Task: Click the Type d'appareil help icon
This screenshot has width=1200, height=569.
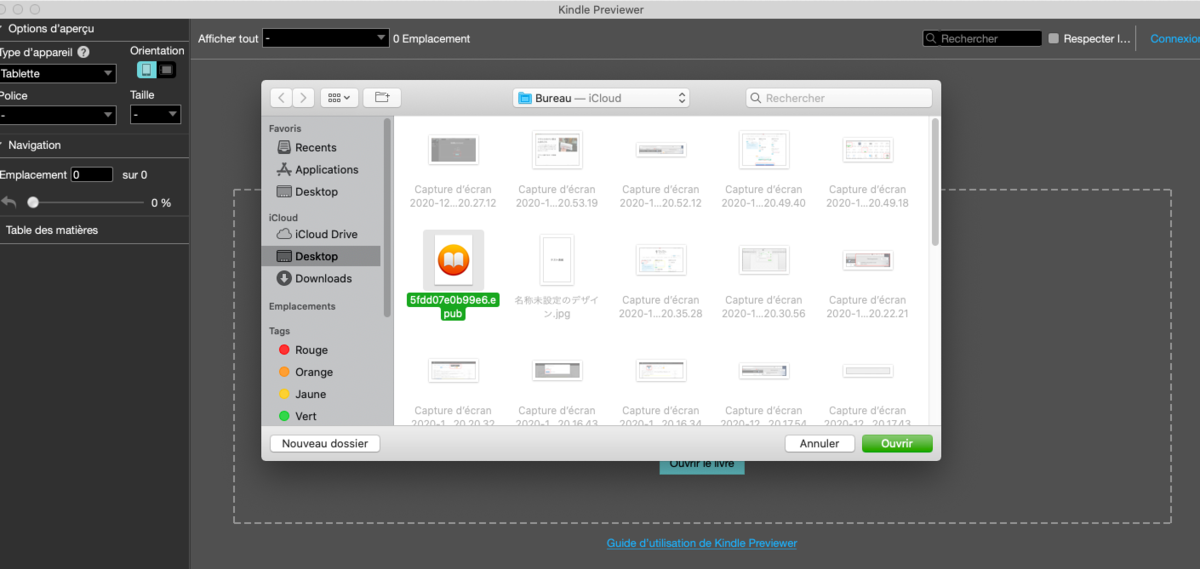Action: click(83, 52)
